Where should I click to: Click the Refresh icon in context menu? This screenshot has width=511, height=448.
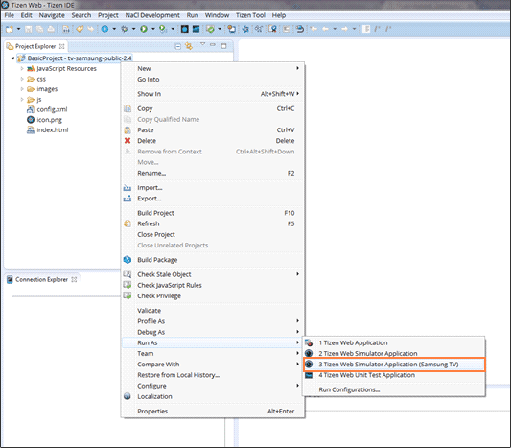click(127, 224)
